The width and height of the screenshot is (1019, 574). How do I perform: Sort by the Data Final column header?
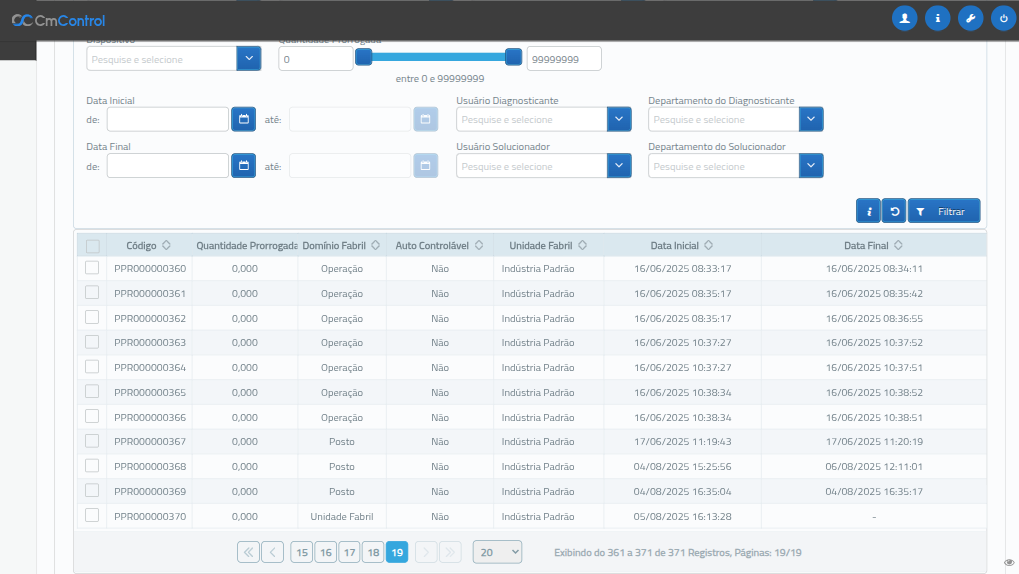tap(872, 245)
